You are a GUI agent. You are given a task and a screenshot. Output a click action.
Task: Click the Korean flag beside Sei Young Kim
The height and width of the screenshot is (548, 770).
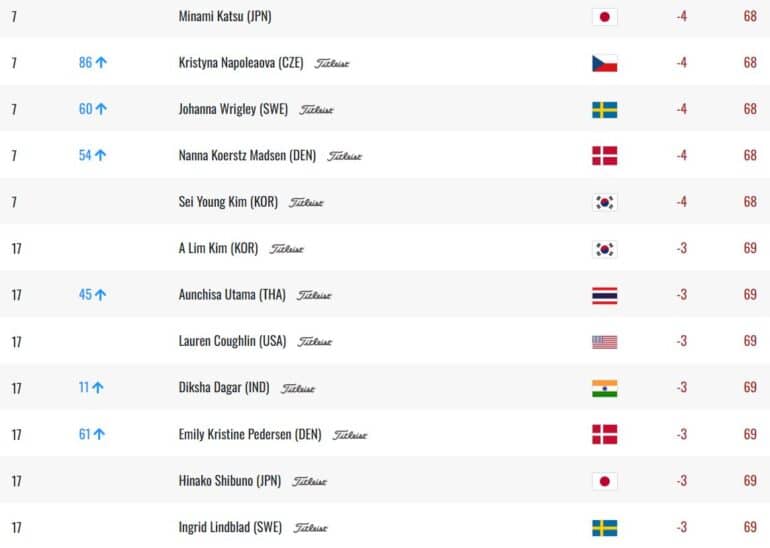coord(605,202)
